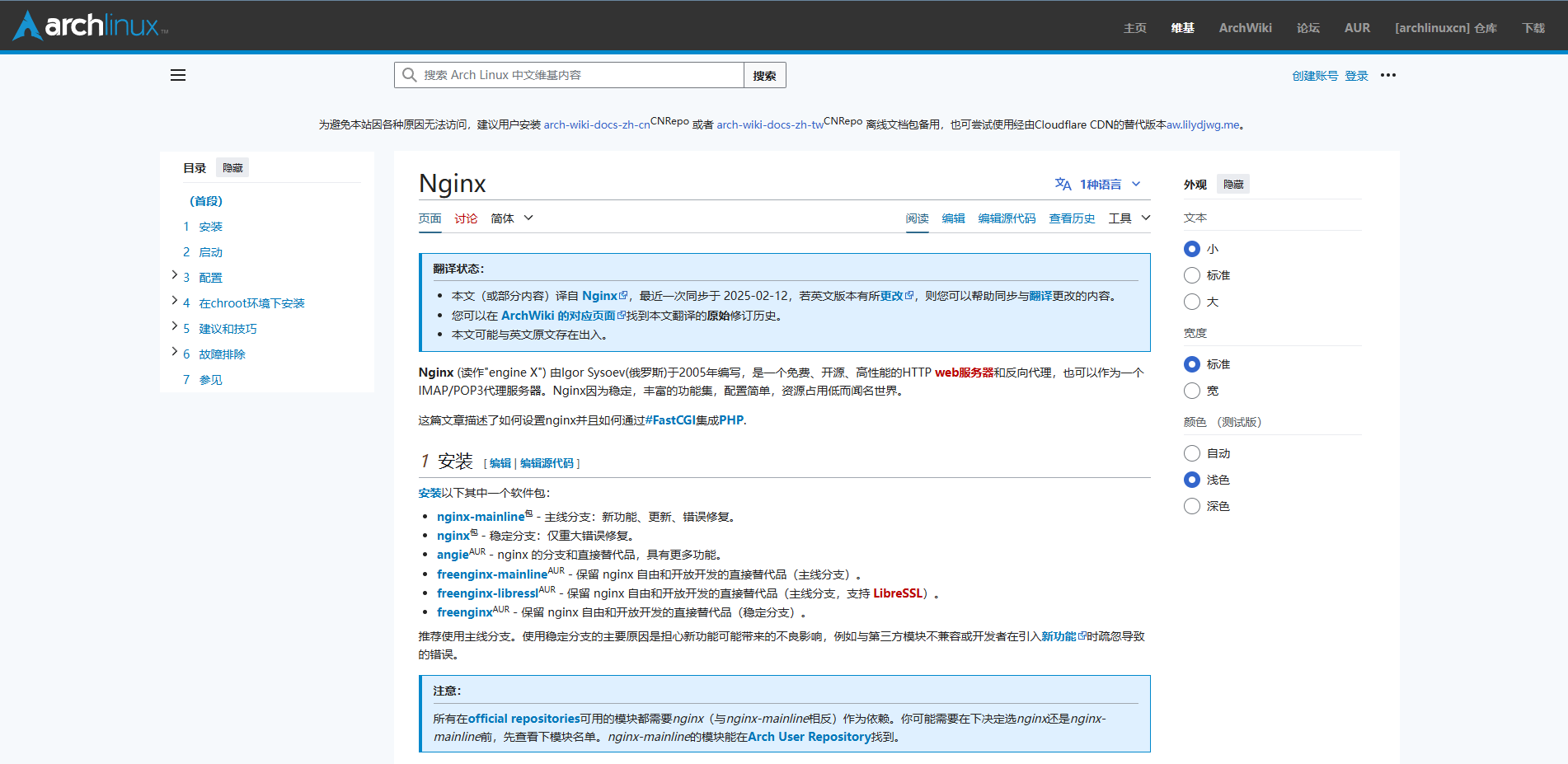This screenshot has height=764, width=1568.
Task: Select 标准 width radio button
Action: point(1192,364)
